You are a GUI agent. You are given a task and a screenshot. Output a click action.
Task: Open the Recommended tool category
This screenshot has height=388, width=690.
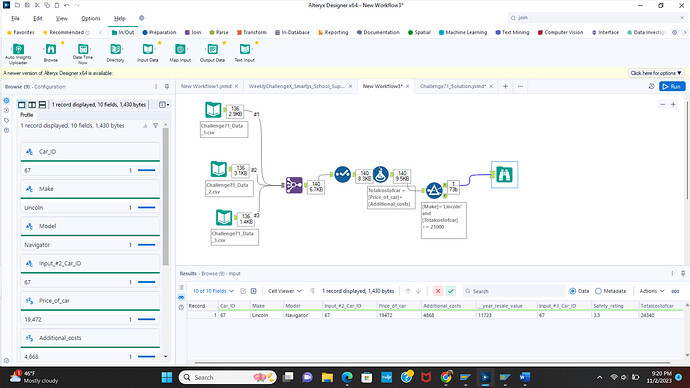(66, 32)
